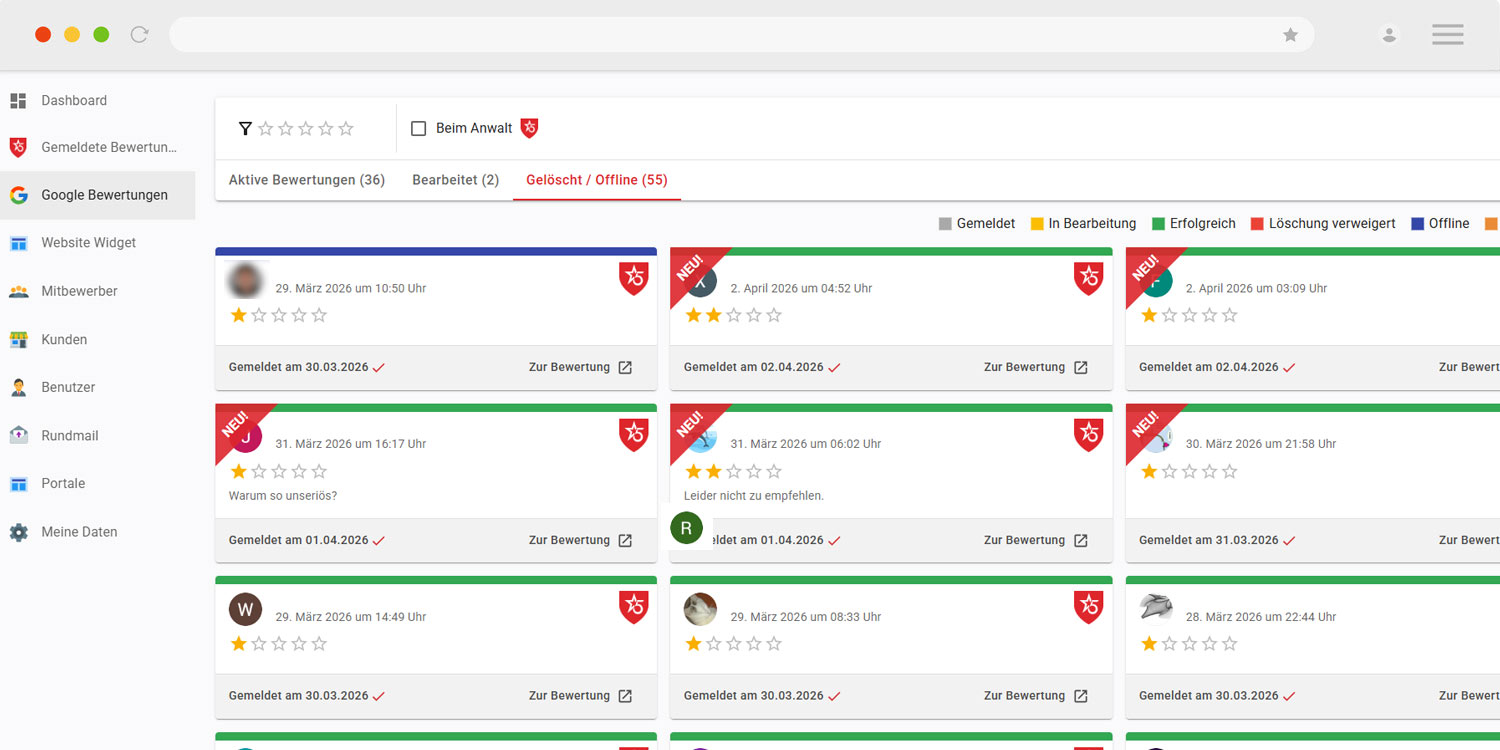This screenshot has width=1500, height=750.
Task: Click Gemeldet am 31.03.2026 text
Action: (x=1208, y=541)
